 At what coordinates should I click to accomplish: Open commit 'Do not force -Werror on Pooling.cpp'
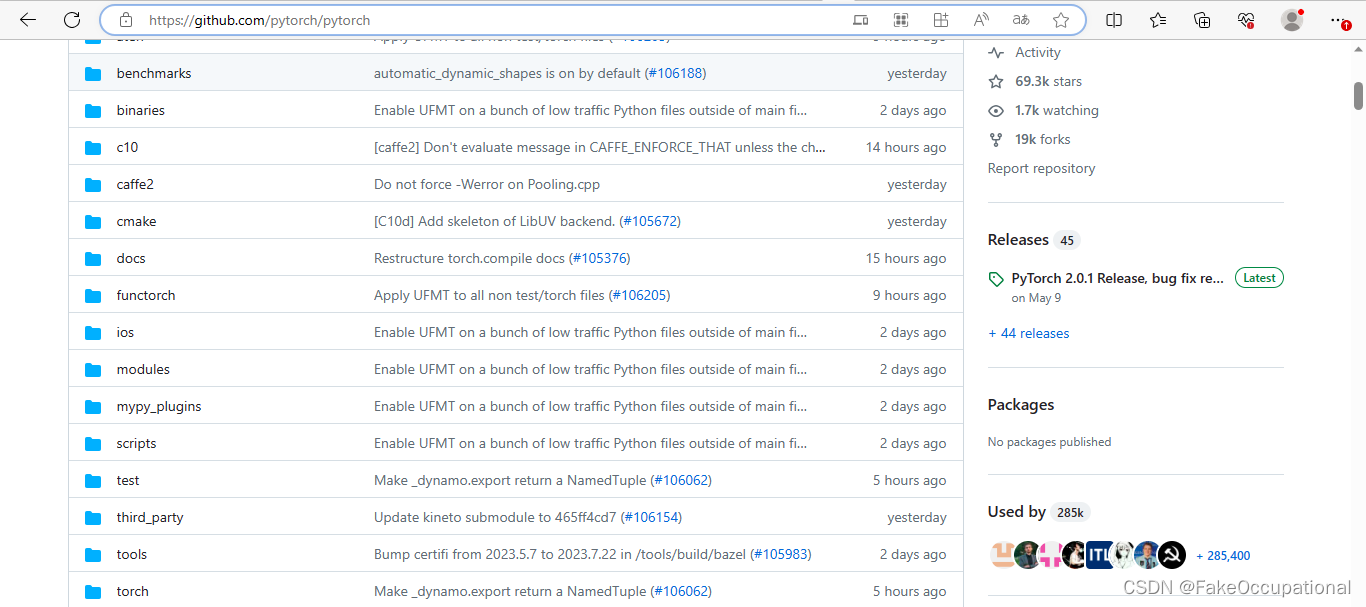pyautogui.click(x=487, y=184)
